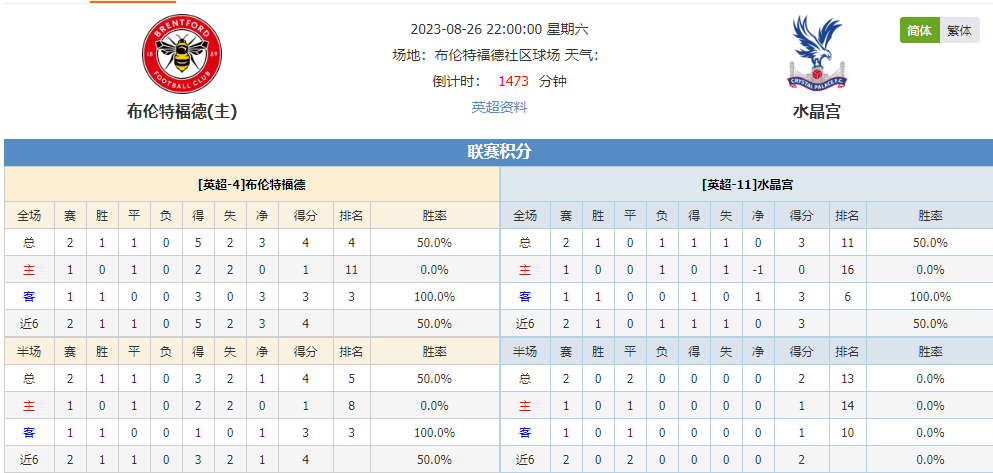Viewport: 993px width, 473px height.
Task: Click the home team name 布伦特福德(主)
Action: coord(182,112)
